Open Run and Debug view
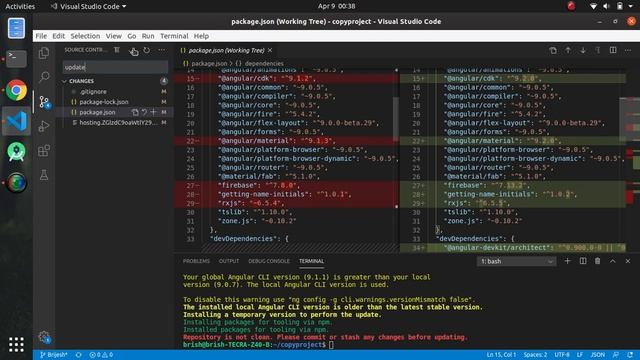The image size is (640, 360). coord(44,126)
